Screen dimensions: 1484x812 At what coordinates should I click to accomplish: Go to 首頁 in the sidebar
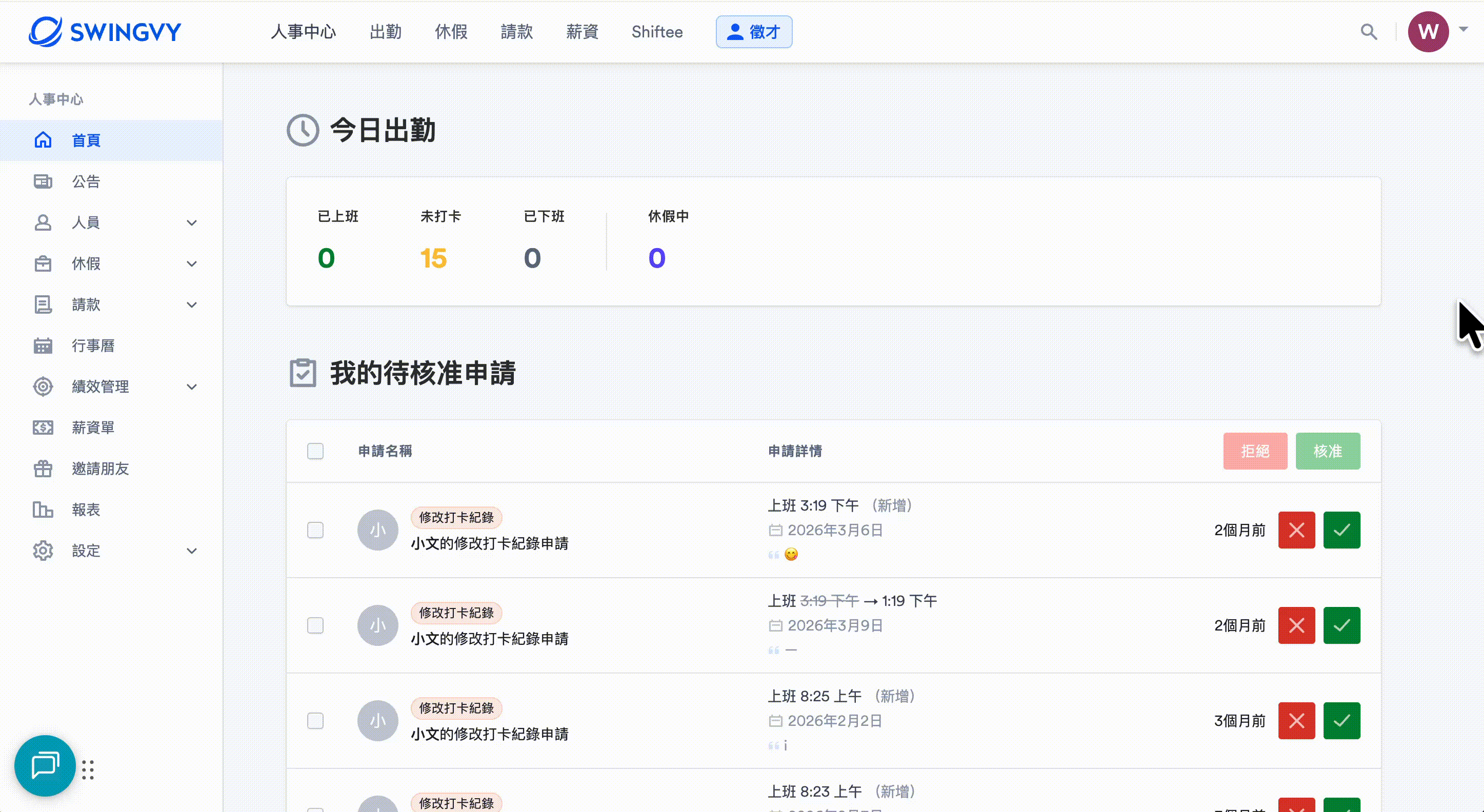[x=111, y=140]
